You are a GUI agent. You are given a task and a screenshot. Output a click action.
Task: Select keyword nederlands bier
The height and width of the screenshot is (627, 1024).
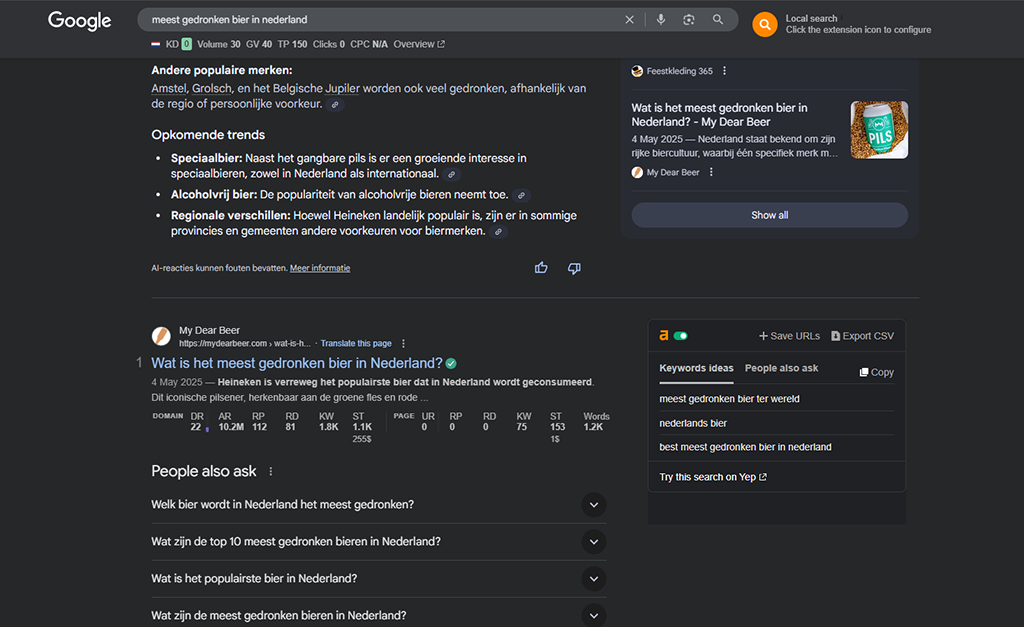coord(693,423)
